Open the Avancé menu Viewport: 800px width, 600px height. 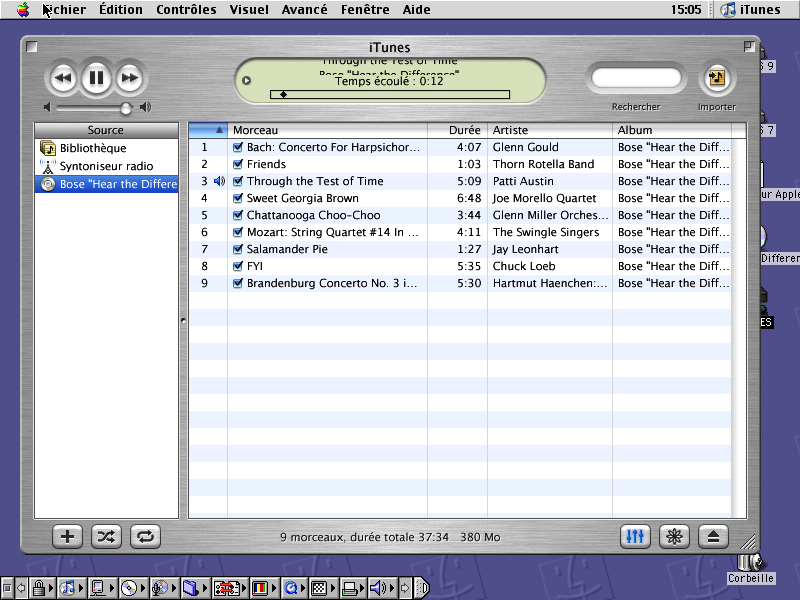(305, 9)
